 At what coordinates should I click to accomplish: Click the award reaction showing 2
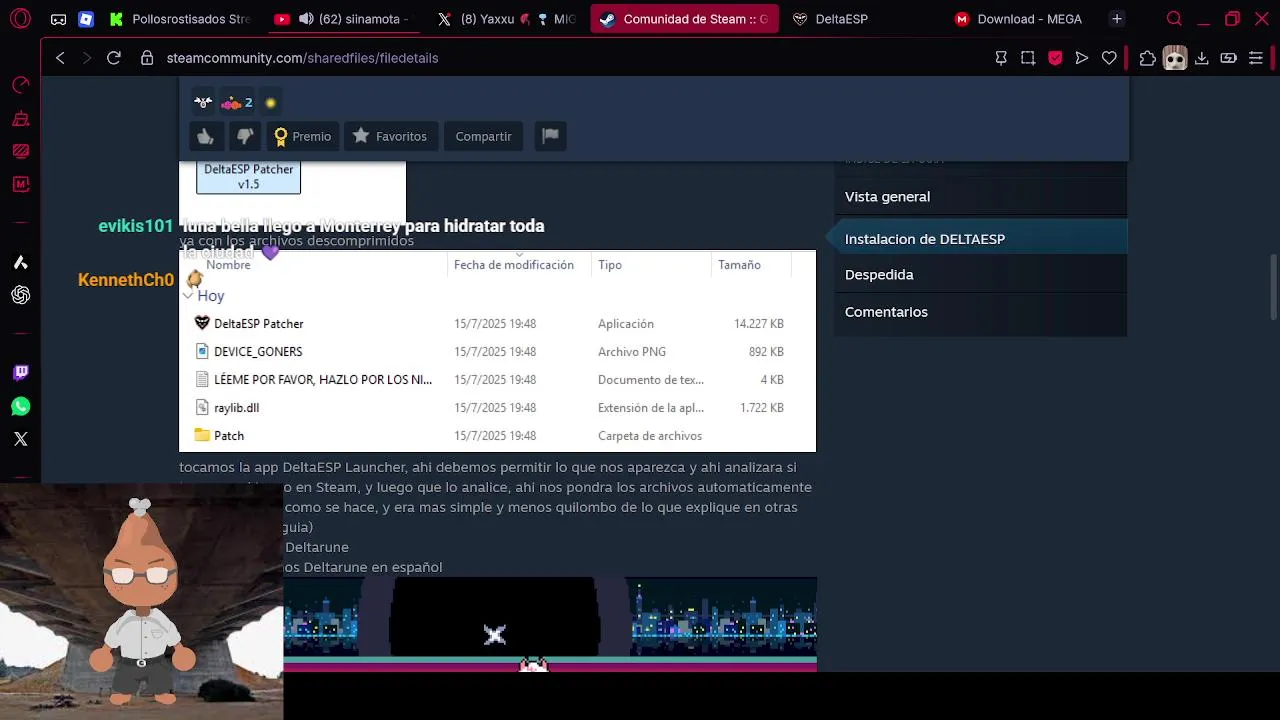(237, 102)
